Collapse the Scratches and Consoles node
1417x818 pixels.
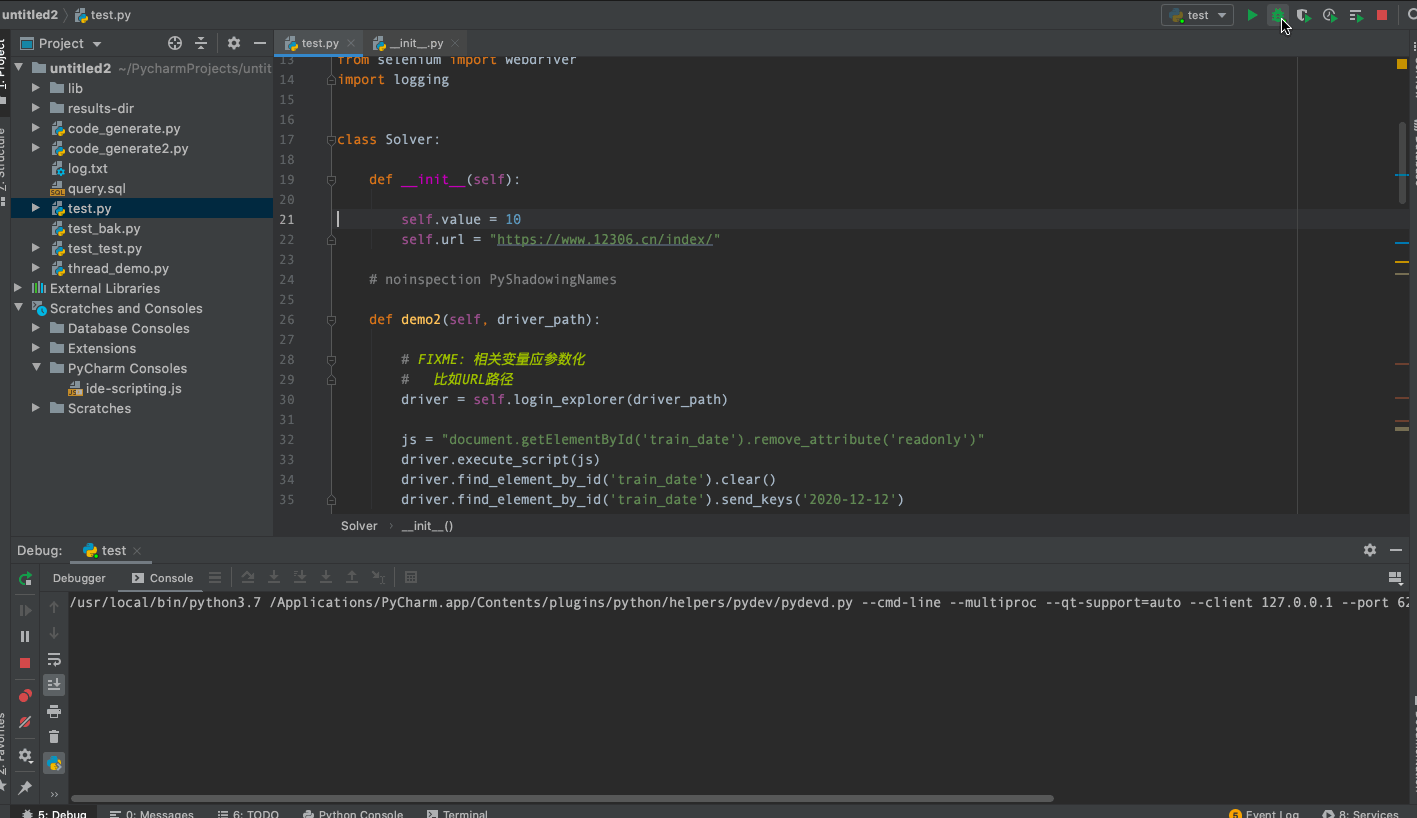[x=18, y=308]
